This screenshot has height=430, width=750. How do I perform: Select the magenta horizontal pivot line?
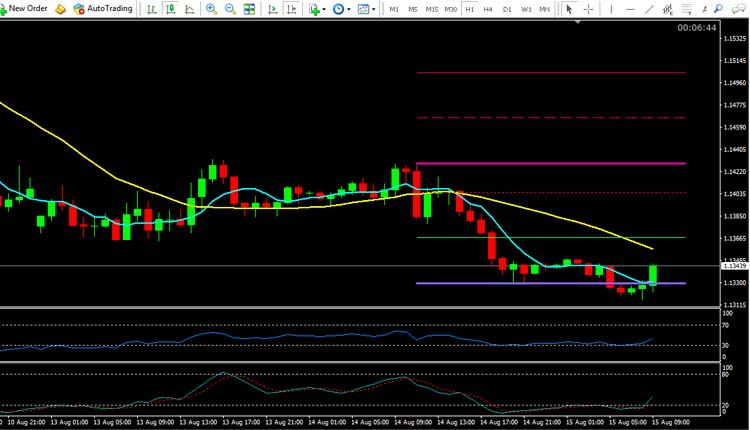point(551,164)
